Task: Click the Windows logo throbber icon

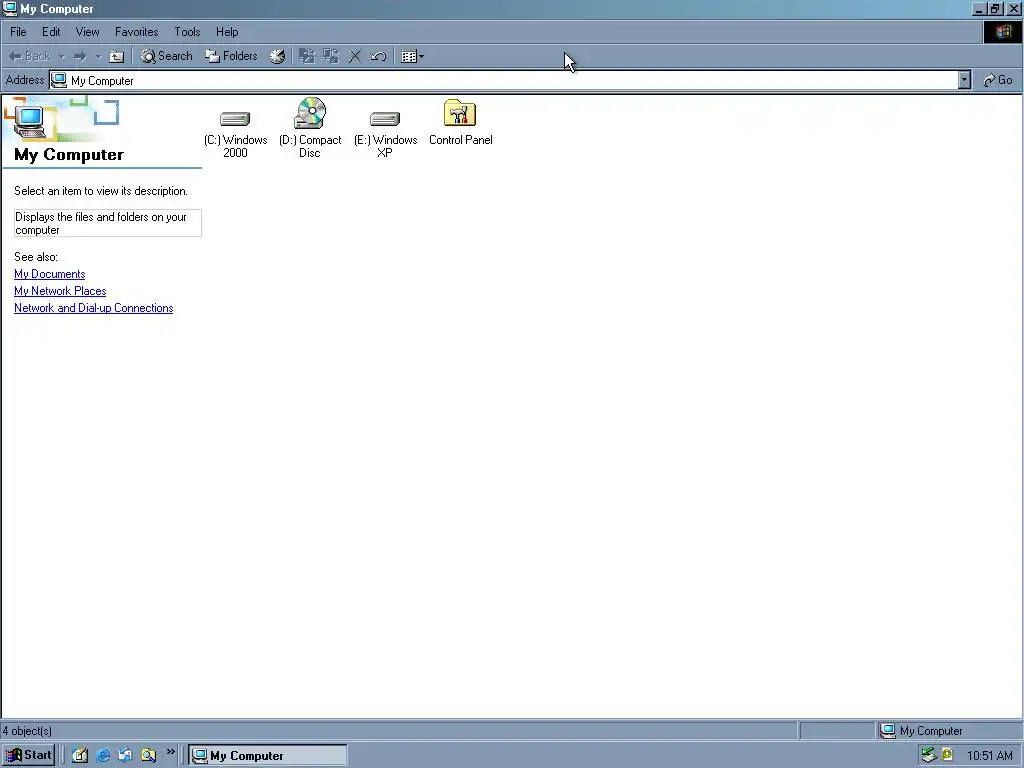Action: coord(1003,32)
